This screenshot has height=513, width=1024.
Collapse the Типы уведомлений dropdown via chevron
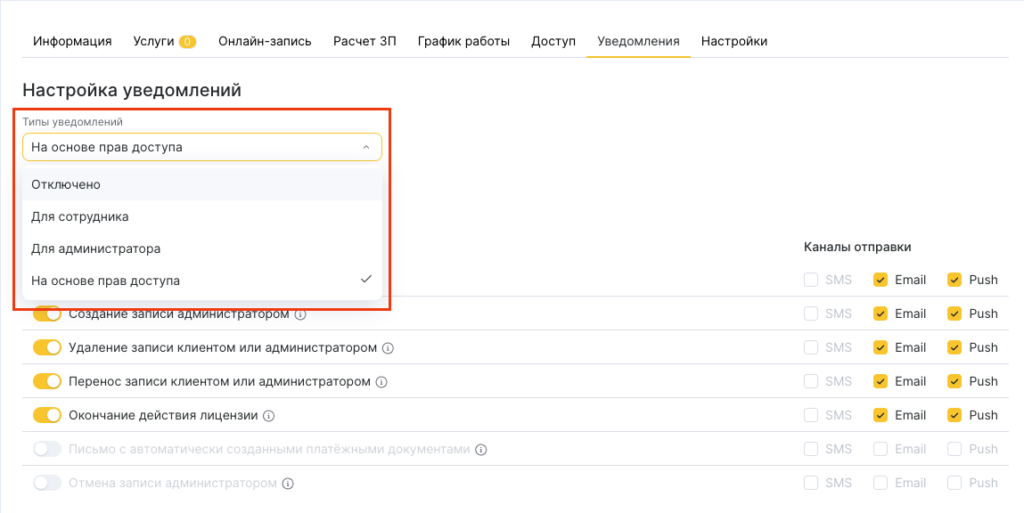[366, 147]
